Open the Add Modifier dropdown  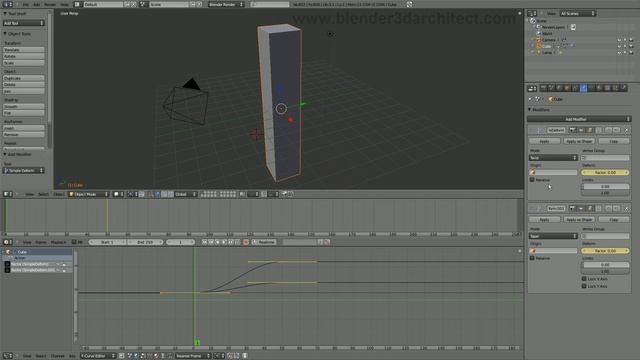coord(579,119)
